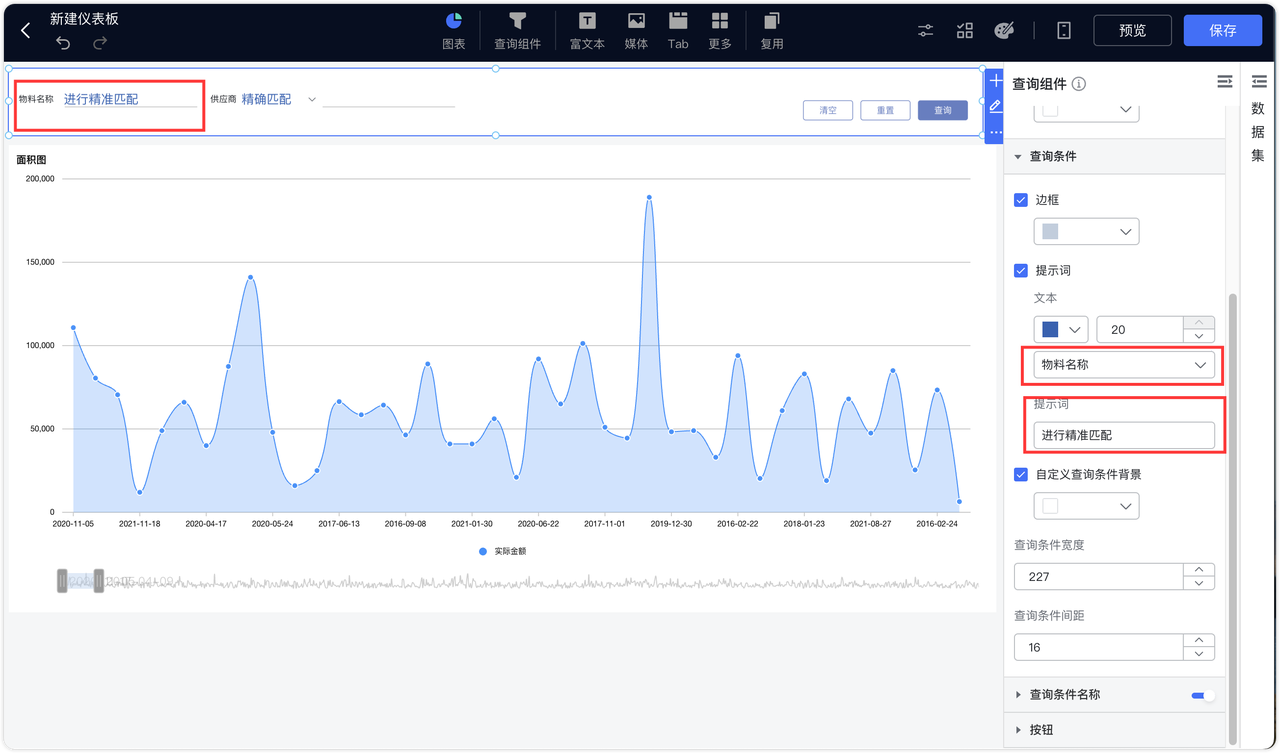Click the properties panel vertical scrollbar

click(x=1232, y=518)
